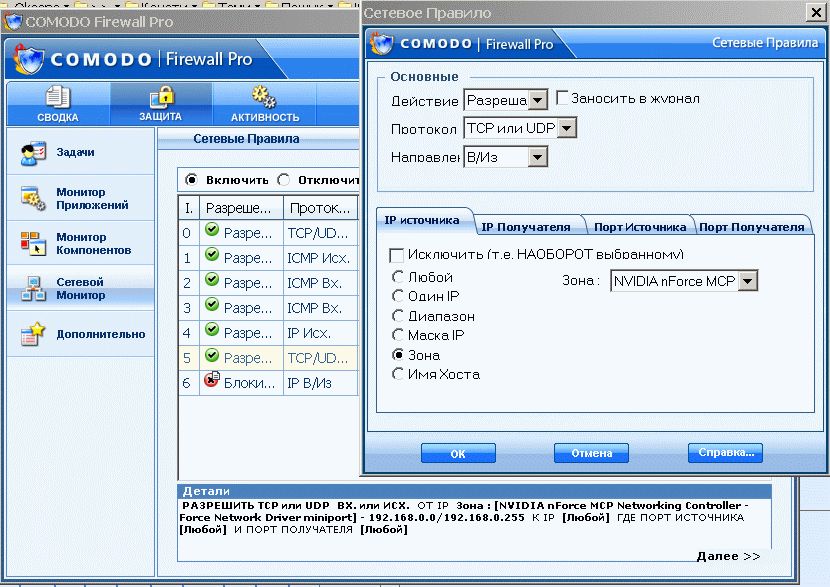Switch to the Порт Получателя tab
Screen dimensions: 830x587
point(752,227)
